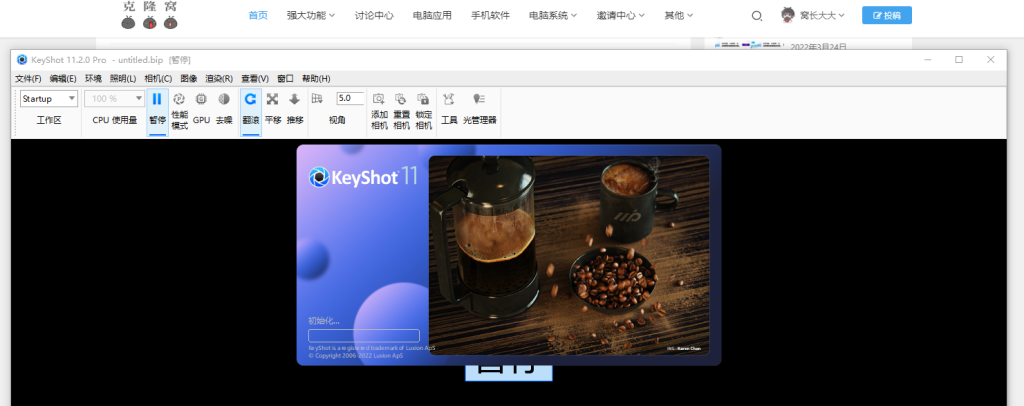Viewport: 1024px width, 406px height.
Task: Open the 窗口 menu
Action: pos(285,78)
